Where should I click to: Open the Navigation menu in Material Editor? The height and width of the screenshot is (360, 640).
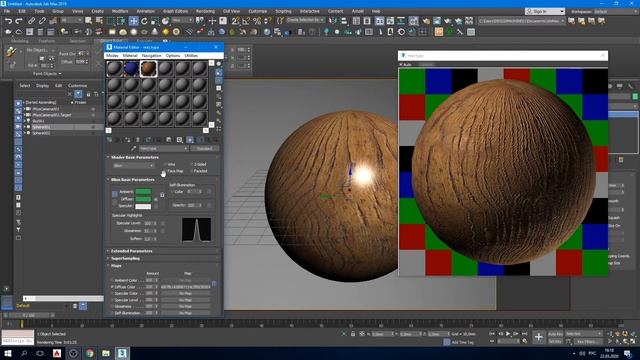point(151,56)
